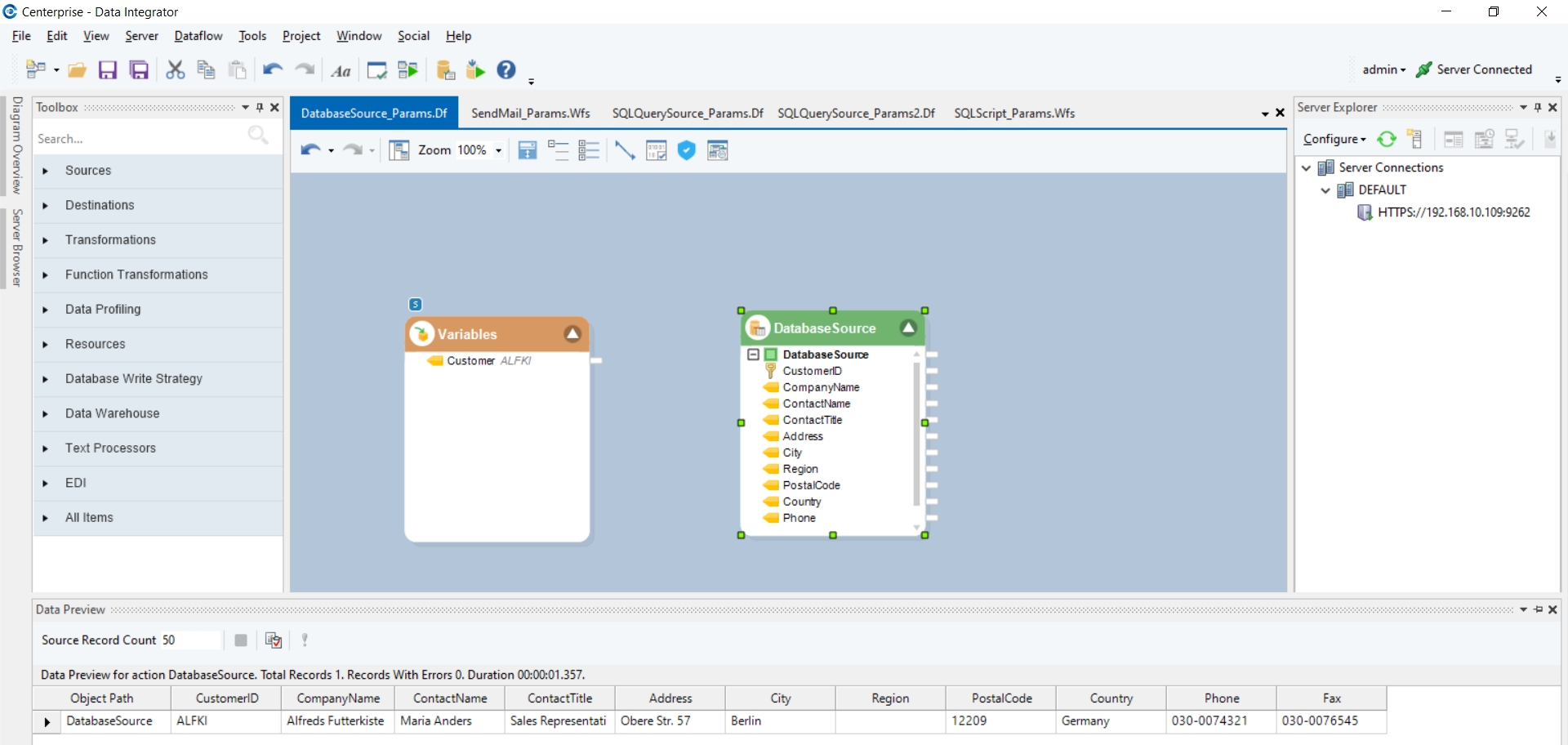Open the Dataflow menu

click(198, 36)
